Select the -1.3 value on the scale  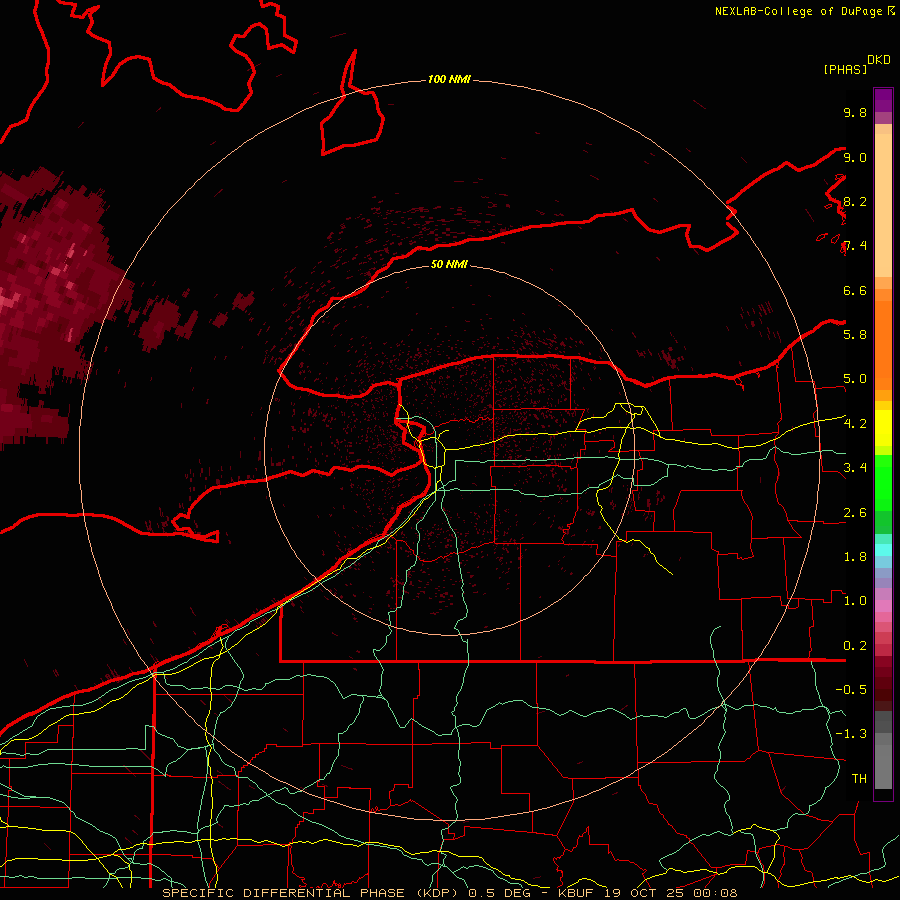851,734
